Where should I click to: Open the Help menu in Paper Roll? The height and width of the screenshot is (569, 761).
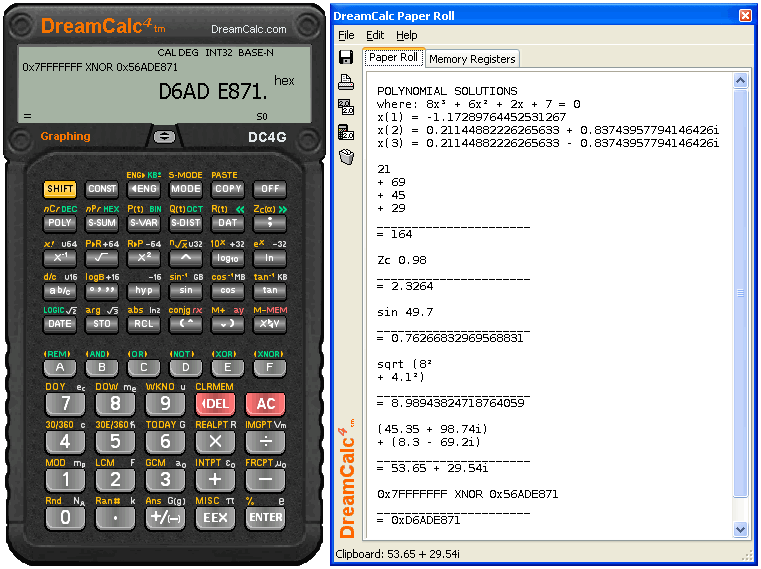(406, 35)
